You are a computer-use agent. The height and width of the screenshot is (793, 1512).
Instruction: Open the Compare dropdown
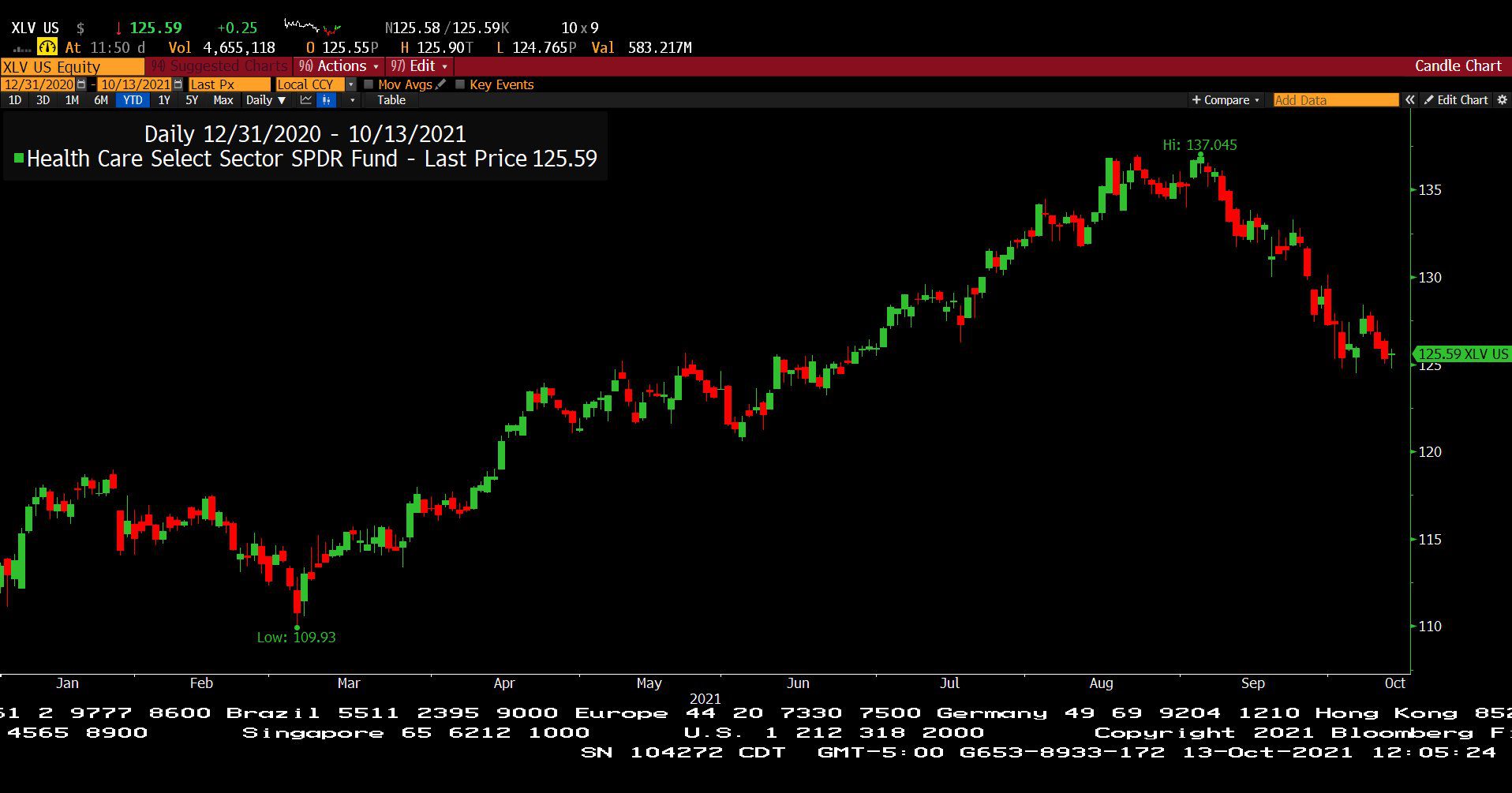pyautogui.click(x=1226, y=100)
